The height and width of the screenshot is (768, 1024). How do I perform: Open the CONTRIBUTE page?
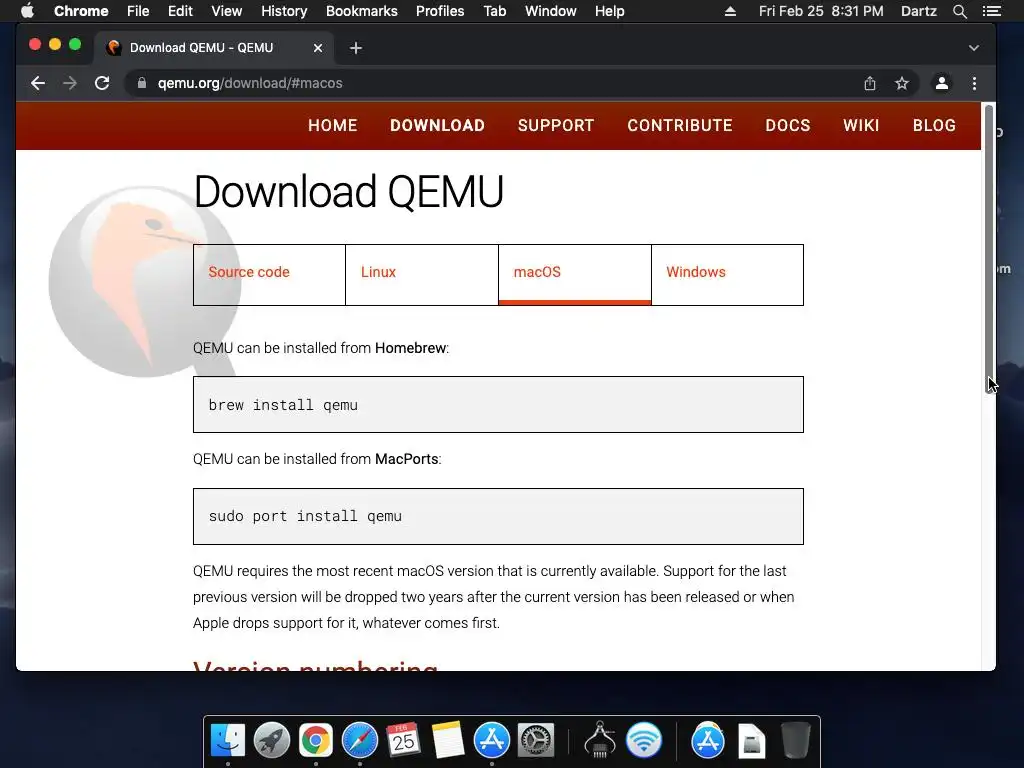pyautogui.click(x=680, y=125)
